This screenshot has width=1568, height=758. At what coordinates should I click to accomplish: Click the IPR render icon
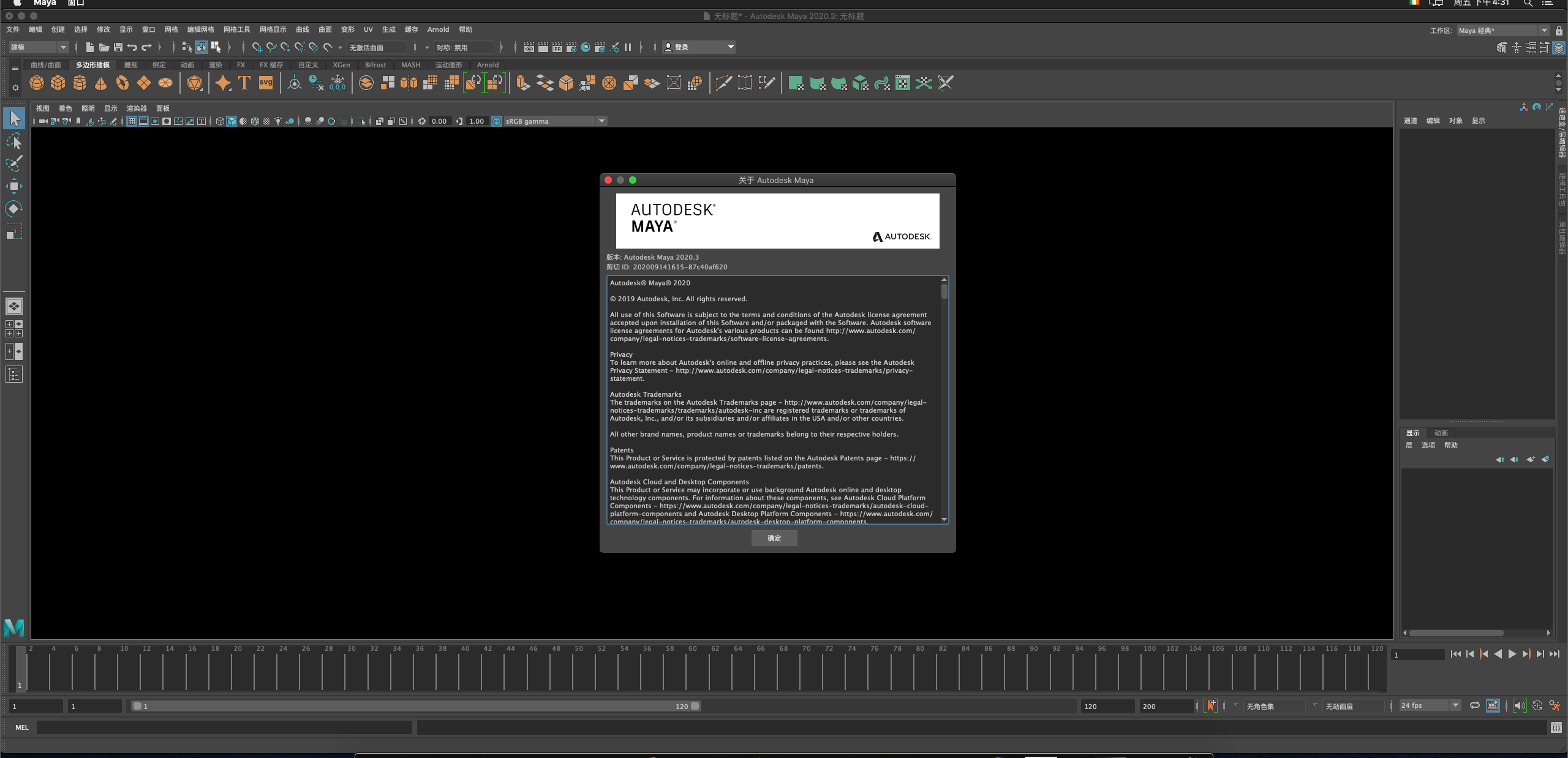click(557, 47)
